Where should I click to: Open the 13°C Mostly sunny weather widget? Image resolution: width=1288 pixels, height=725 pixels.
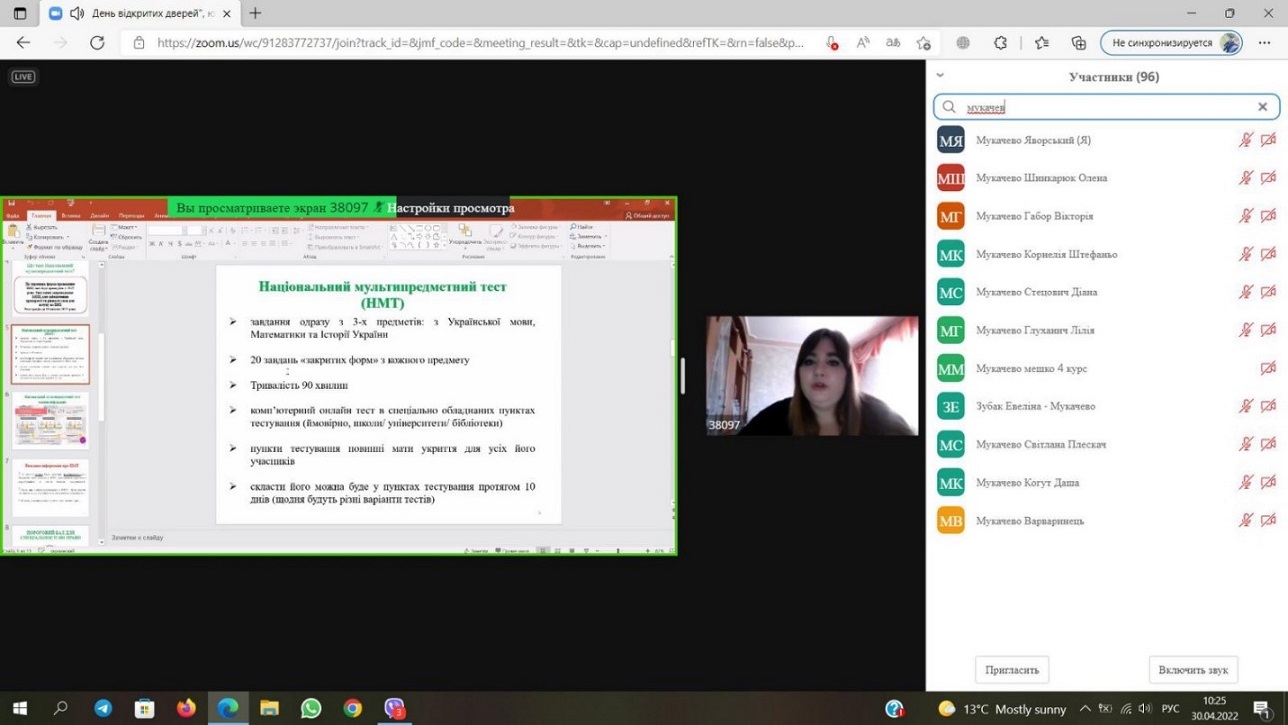[1001, 709]
